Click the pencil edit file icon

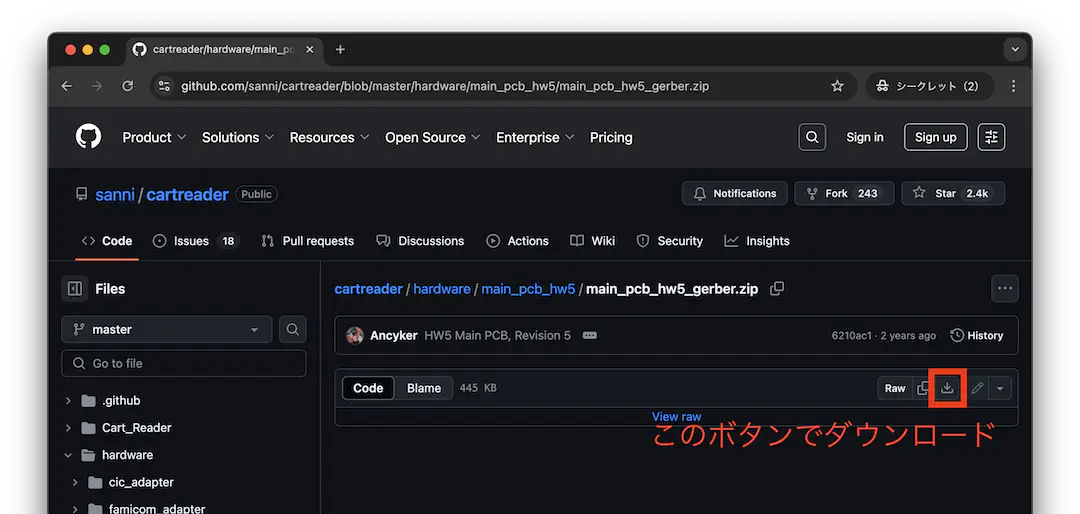977,388
